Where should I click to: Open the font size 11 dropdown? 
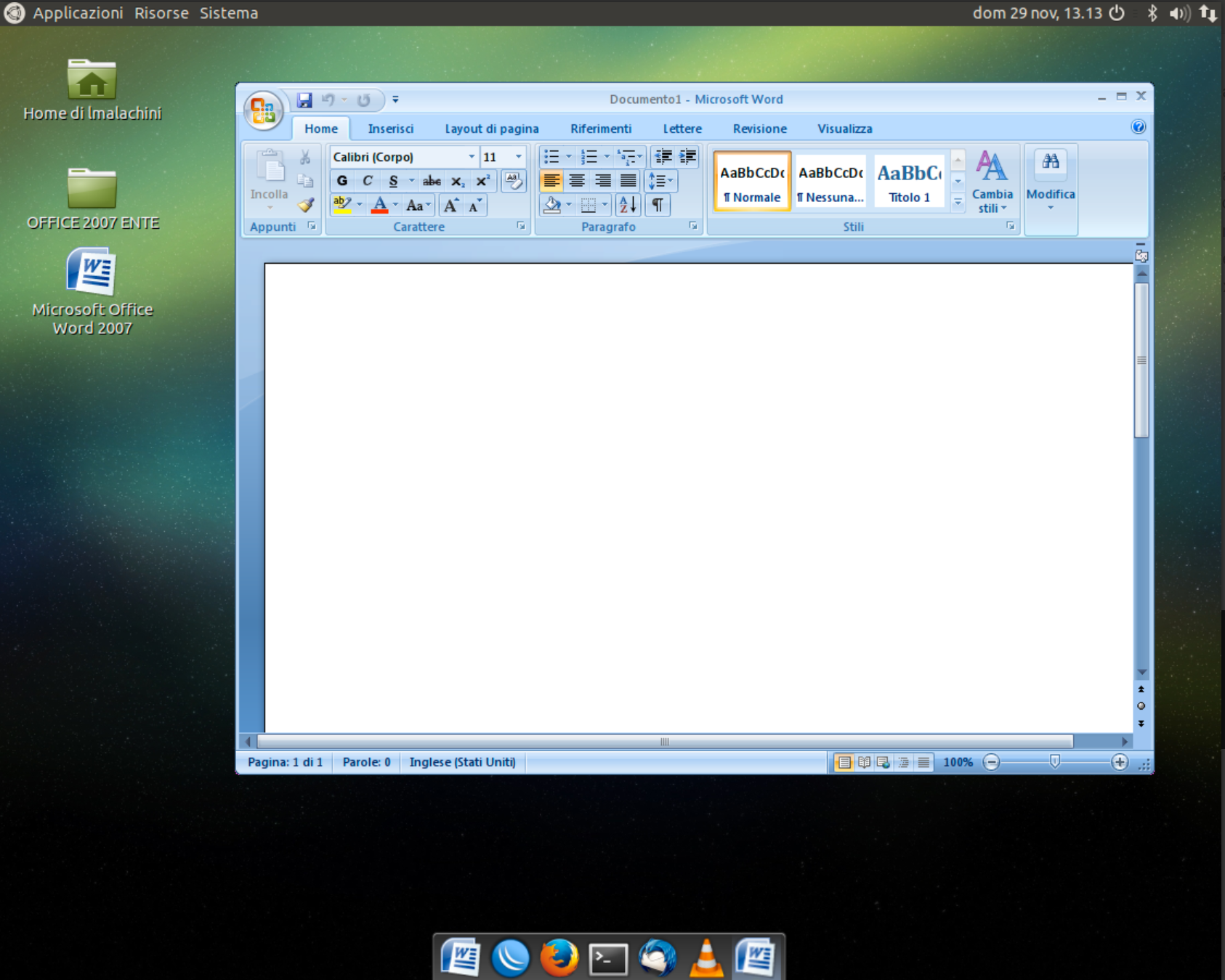point(518,157)
